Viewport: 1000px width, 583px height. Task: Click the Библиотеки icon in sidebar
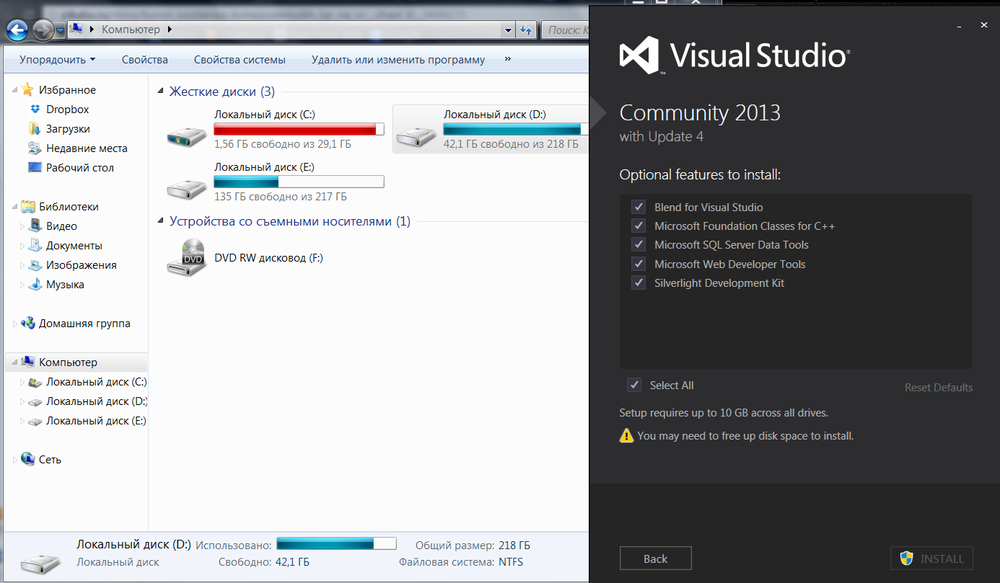click(27, 206)
